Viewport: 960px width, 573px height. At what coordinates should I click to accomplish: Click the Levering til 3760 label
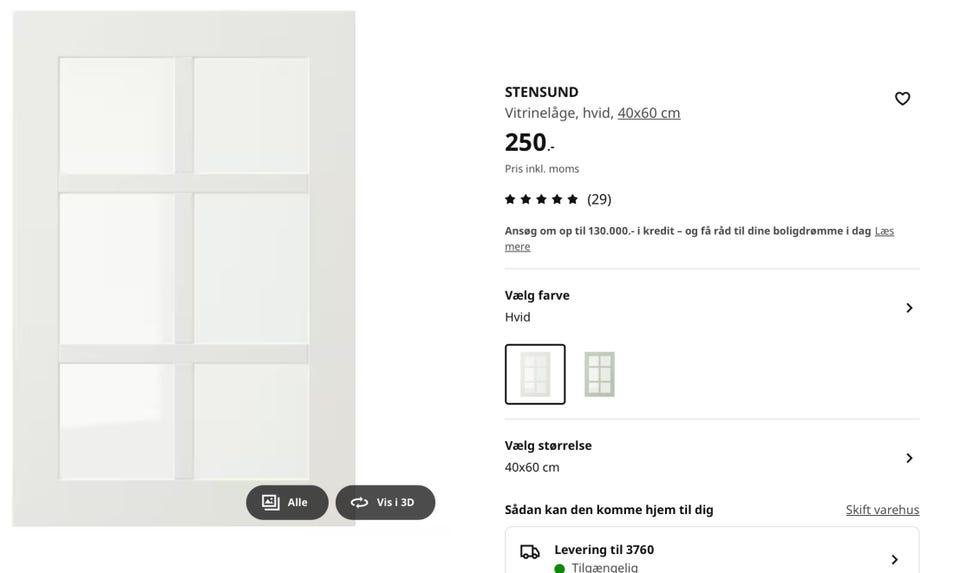click(604, 550)
